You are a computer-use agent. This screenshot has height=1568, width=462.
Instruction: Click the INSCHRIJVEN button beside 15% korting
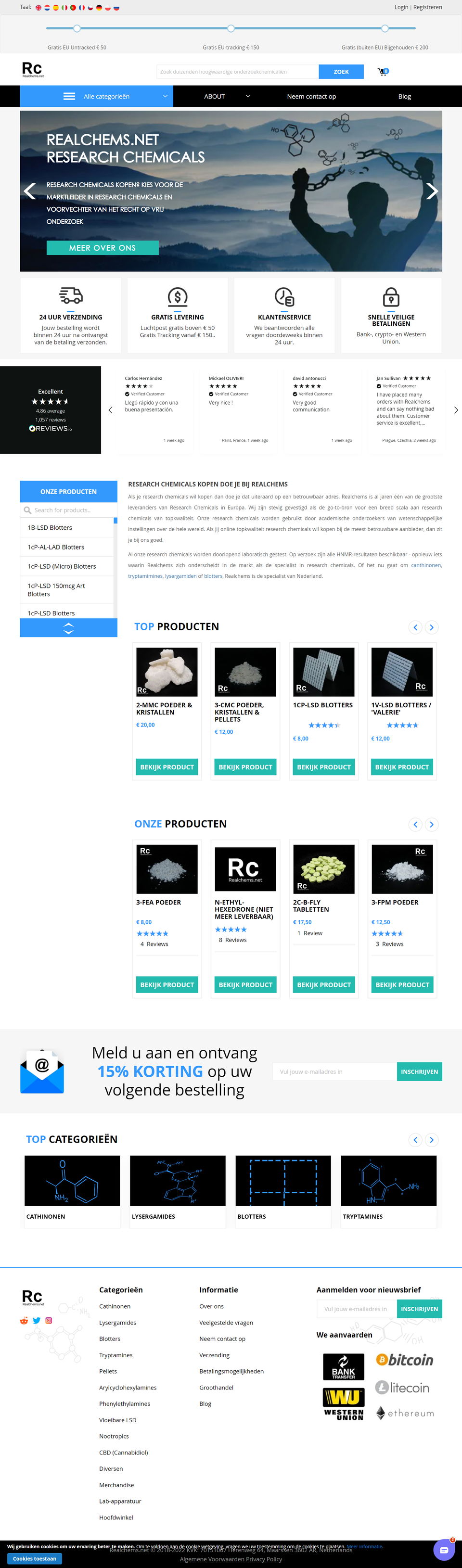click(419, 1071)
